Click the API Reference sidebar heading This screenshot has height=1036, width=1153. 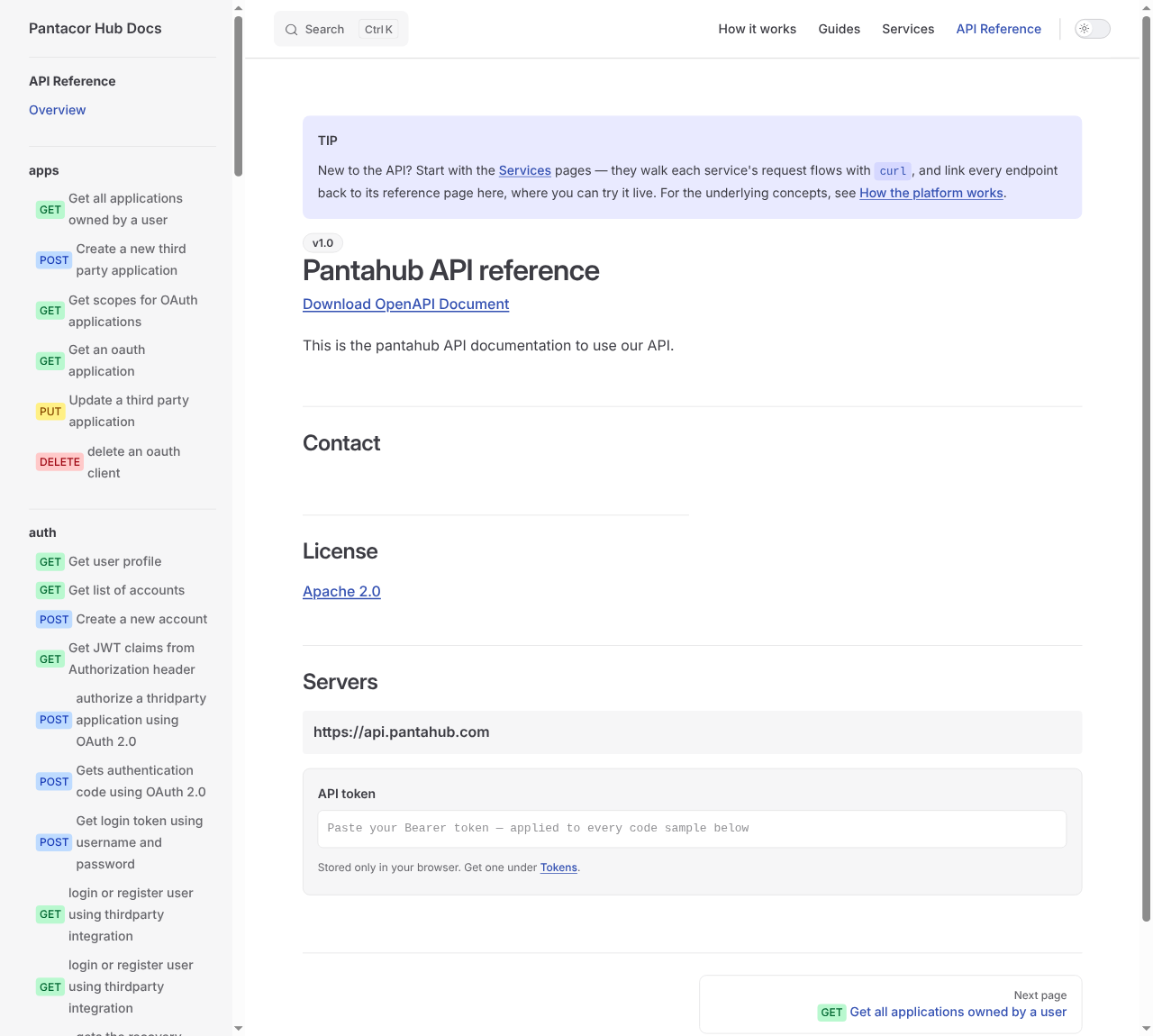pos(72,81)
